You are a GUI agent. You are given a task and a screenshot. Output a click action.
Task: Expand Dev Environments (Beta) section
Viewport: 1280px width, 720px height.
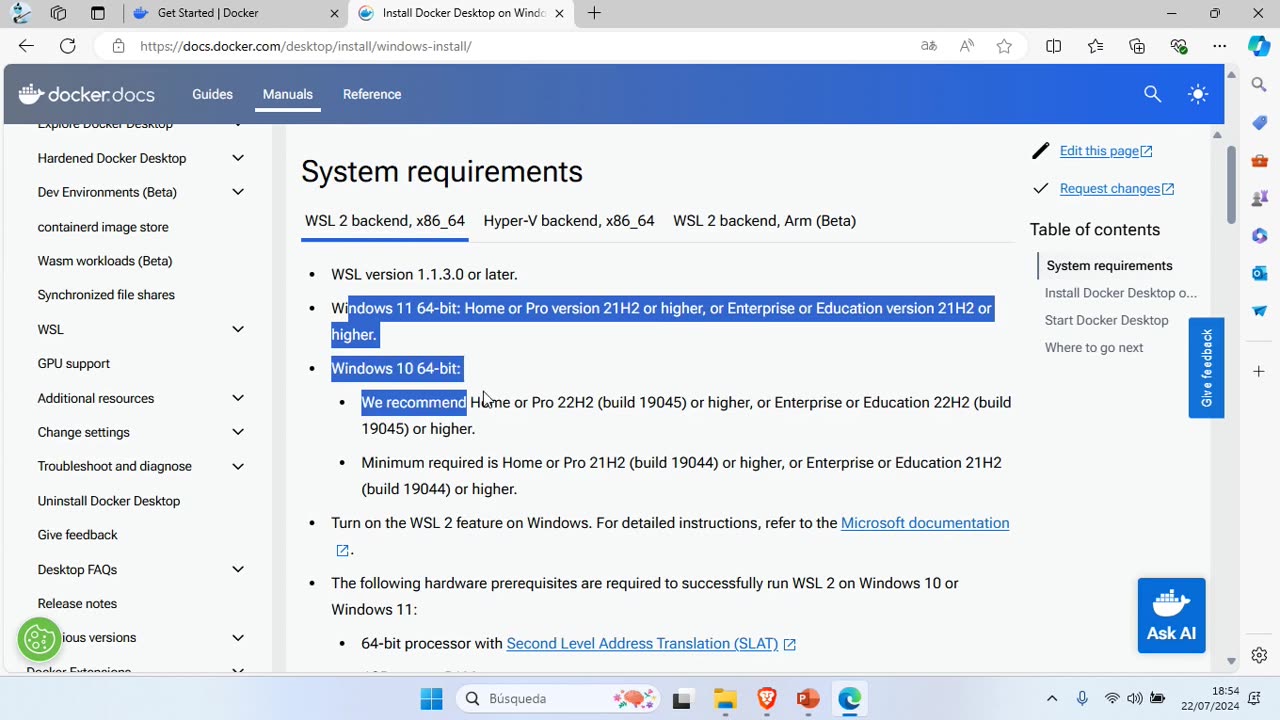click(238, 192)
